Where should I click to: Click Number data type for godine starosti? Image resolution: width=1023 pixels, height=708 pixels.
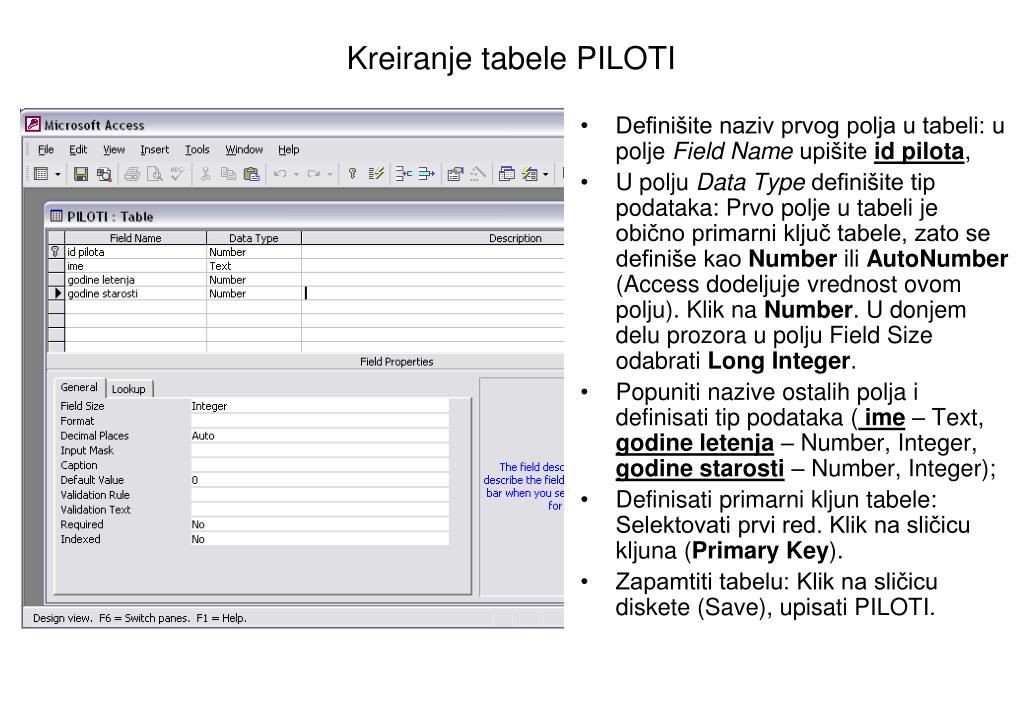[x=254, y=294]
